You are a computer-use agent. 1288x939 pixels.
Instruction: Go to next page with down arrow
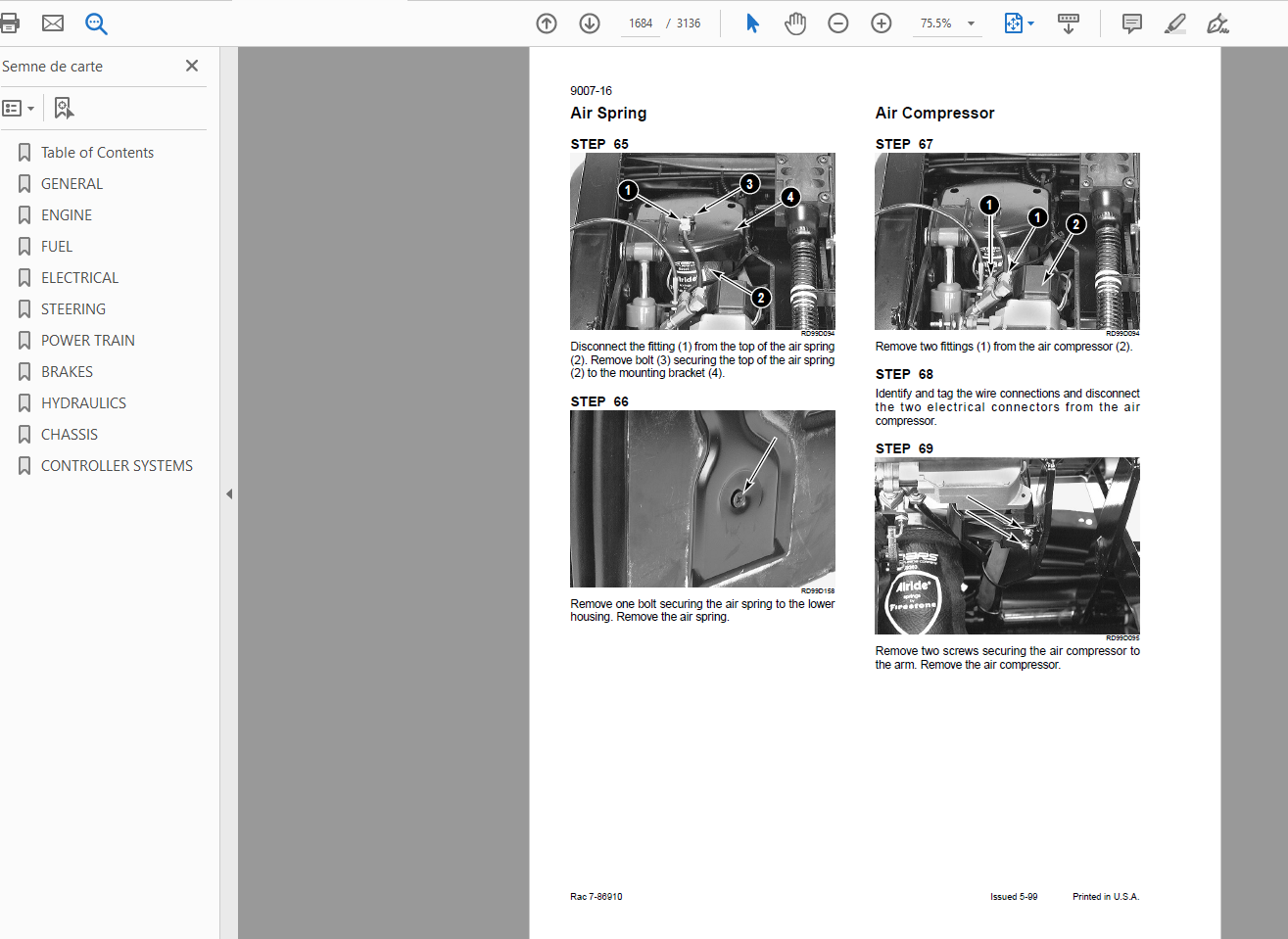point(590,23)
